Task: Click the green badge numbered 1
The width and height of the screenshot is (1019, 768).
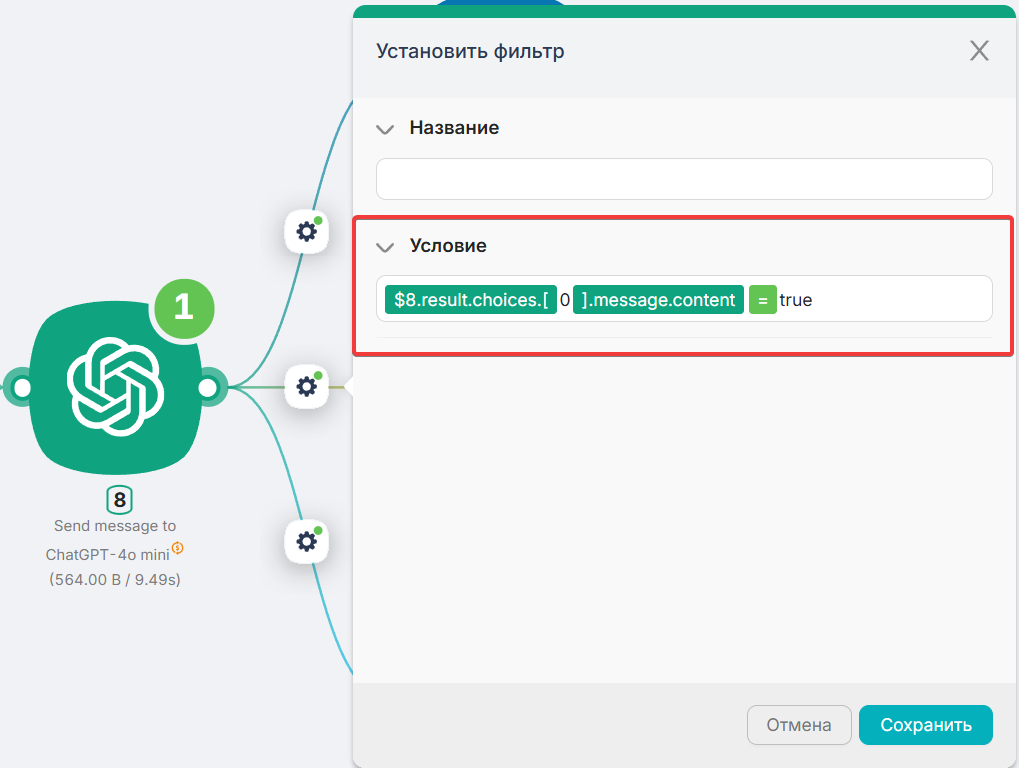Action: [x=184, y=307]
